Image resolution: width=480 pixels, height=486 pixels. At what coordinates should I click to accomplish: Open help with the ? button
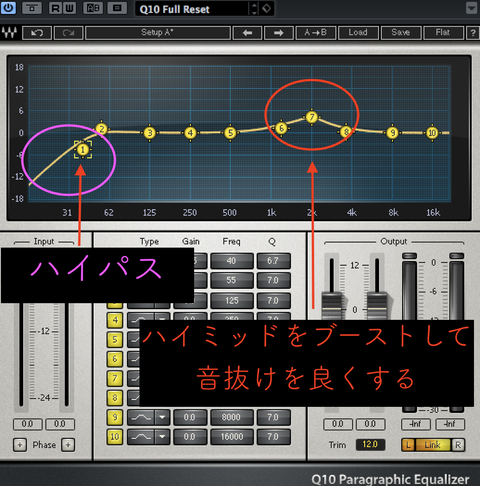(x=473, y=33)
